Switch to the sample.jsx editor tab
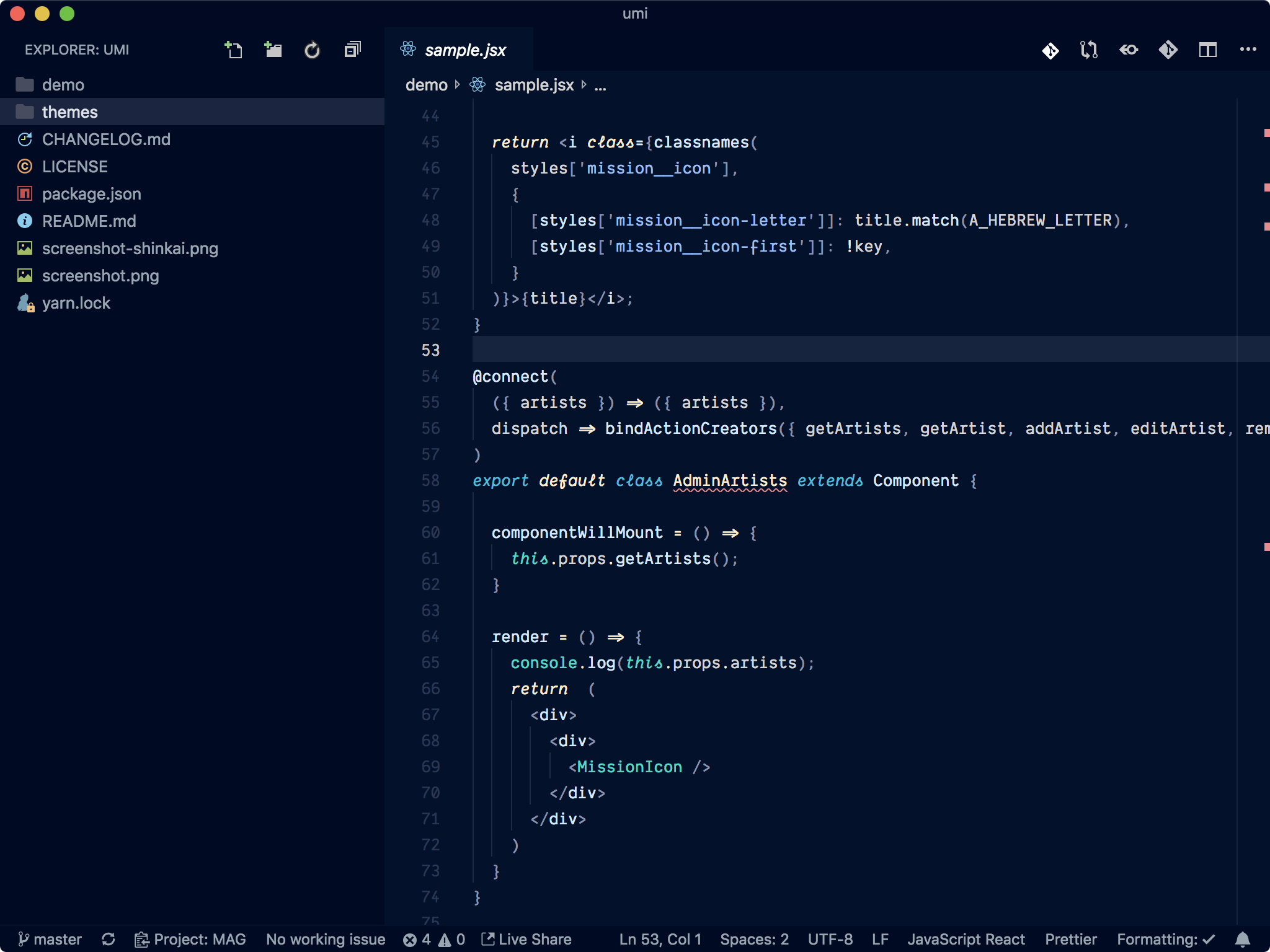 point(465,50)
